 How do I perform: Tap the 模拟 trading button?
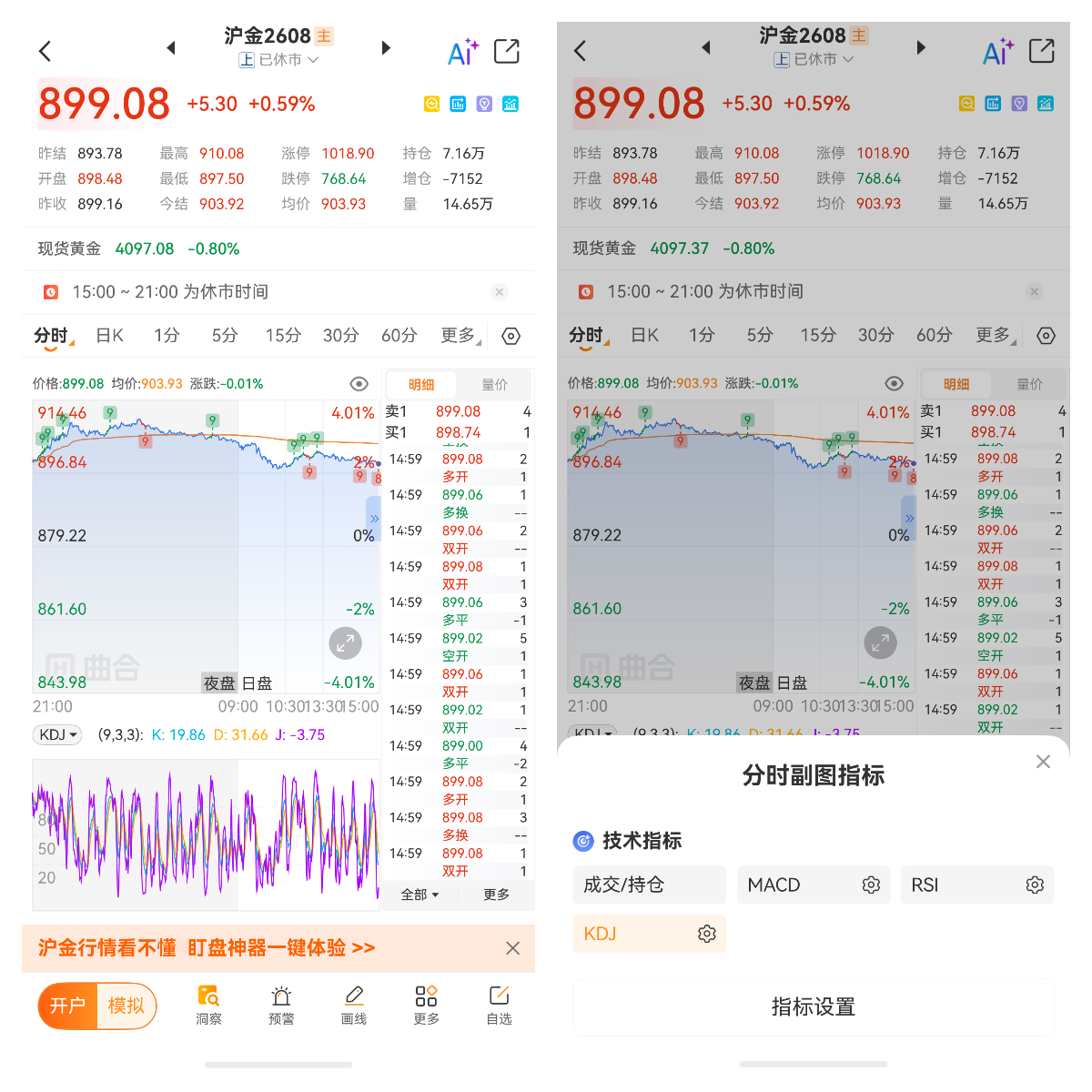click(126, 1006)
